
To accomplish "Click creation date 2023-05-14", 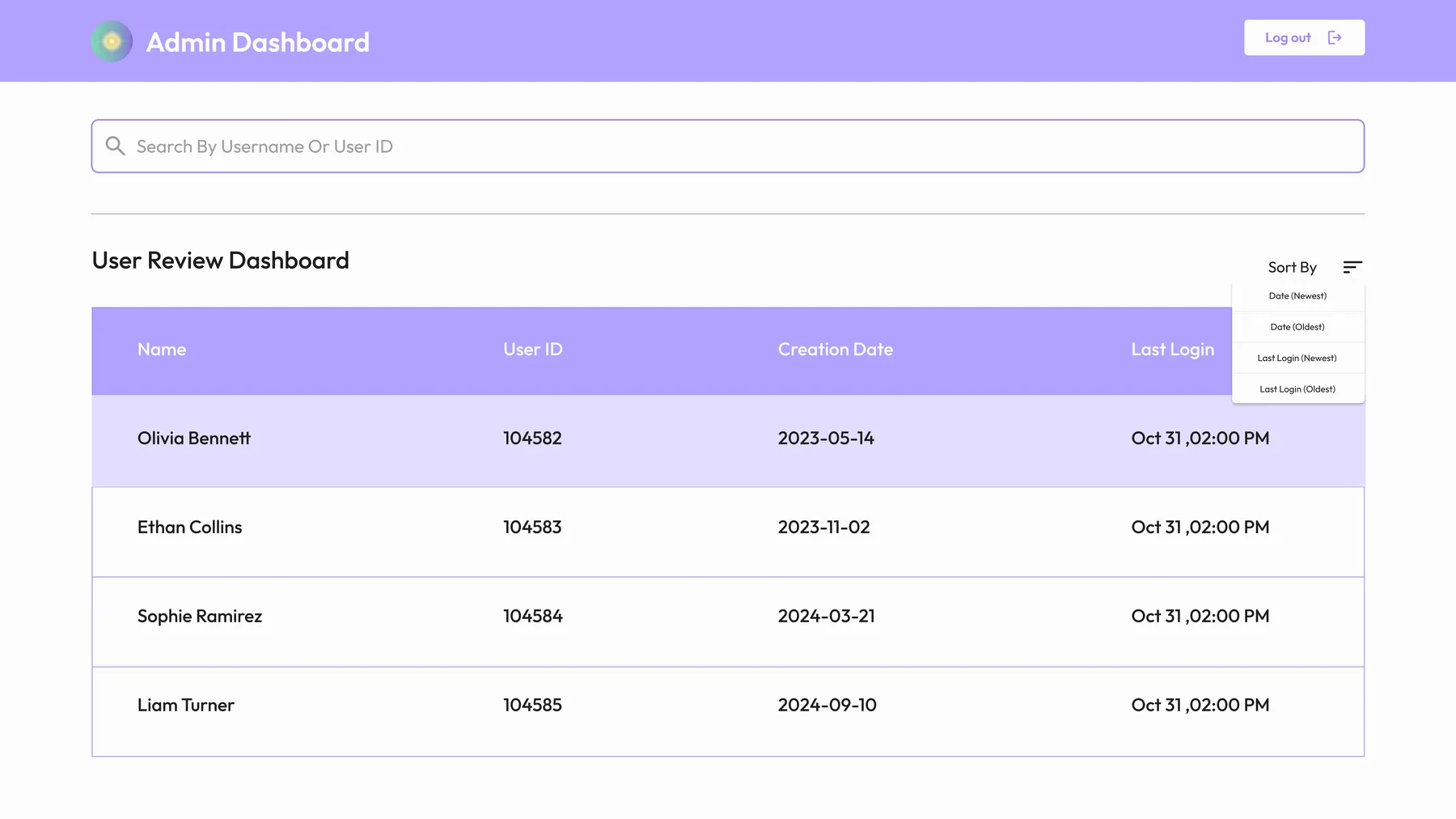I will click(826, 438).
